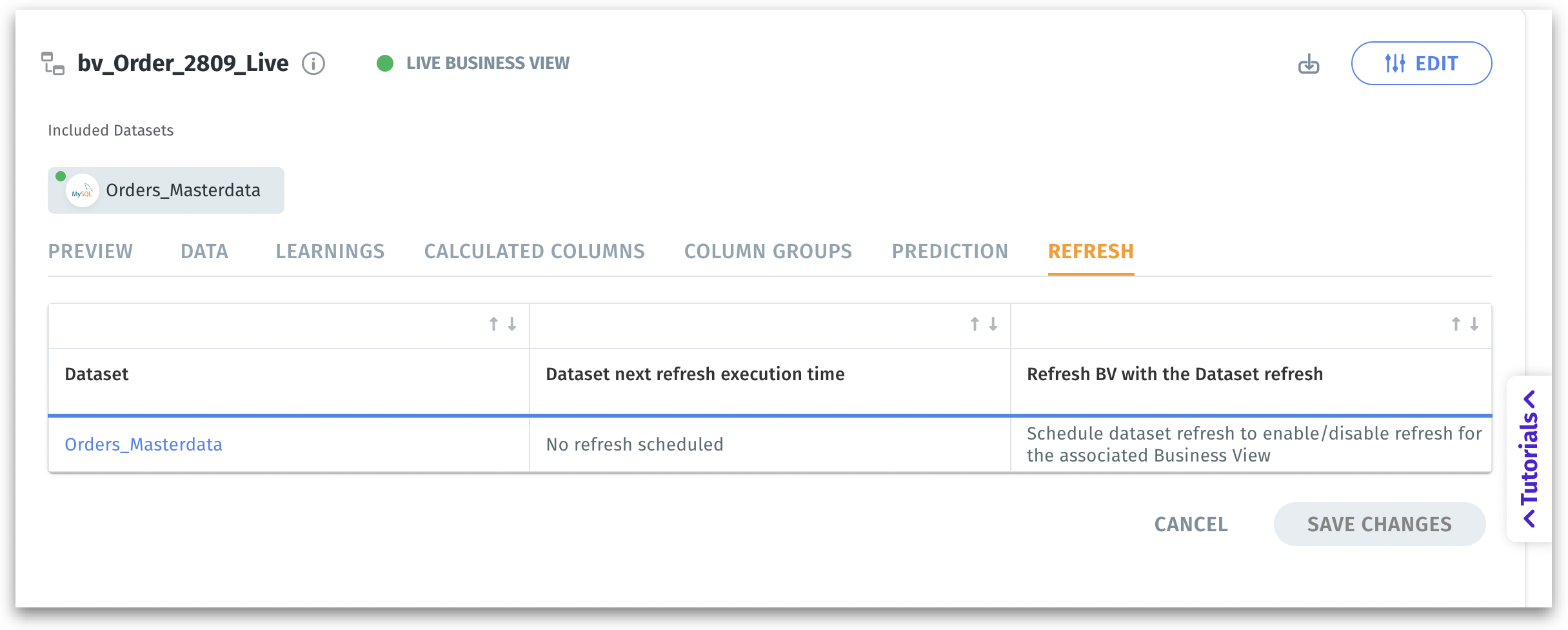This screenshot has width=1568, height=630.
Task: Click the green live status dot
Action: click(385, 63)
